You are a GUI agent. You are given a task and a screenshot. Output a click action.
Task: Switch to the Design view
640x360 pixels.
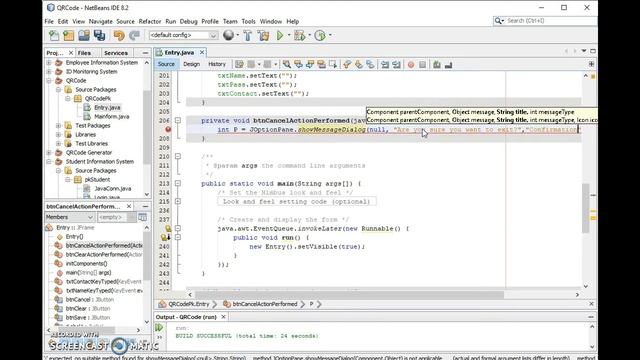191,64
